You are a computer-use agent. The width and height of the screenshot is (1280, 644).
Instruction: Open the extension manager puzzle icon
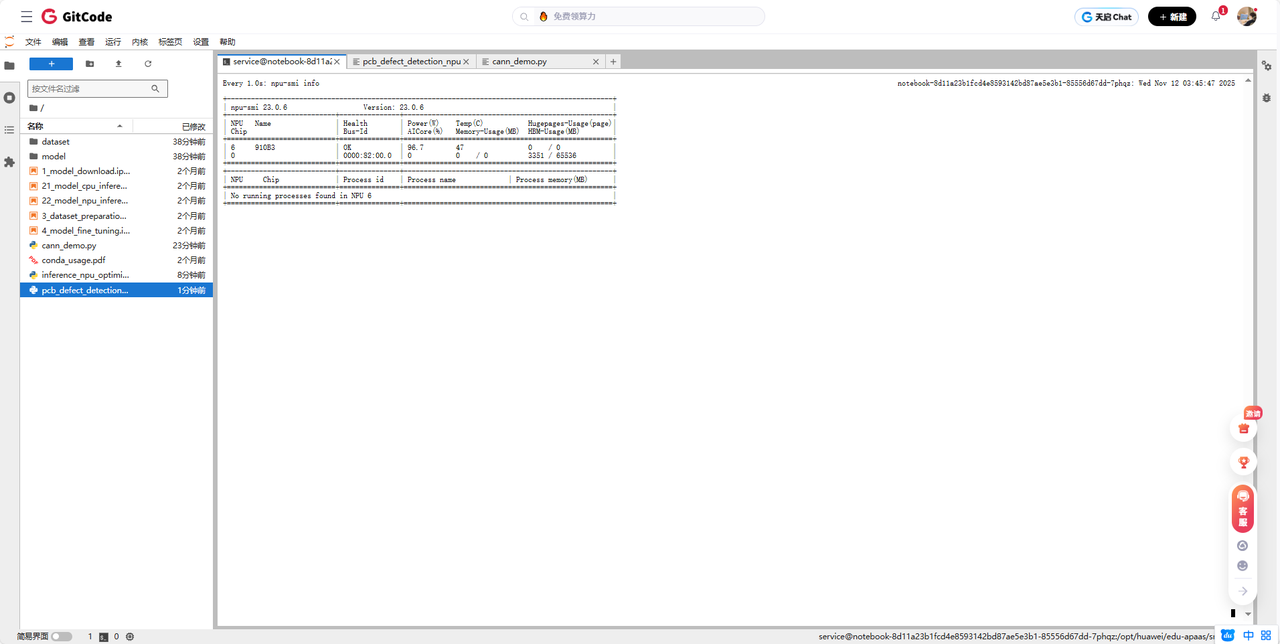click(x=9, y=161)
